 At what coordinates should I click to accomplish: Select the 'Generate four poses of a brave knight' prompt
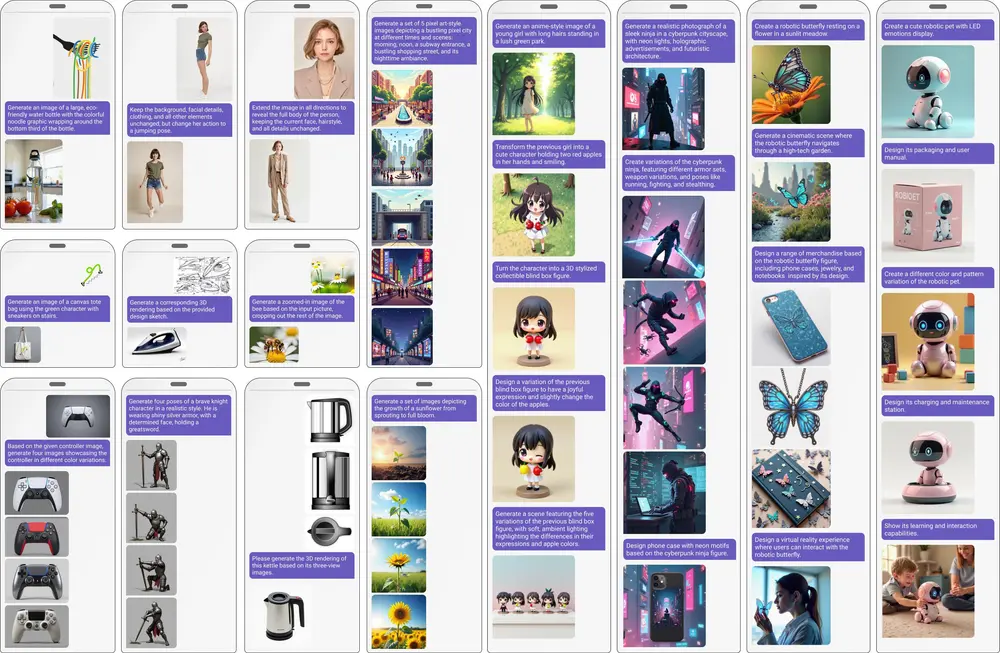(179, 415)
